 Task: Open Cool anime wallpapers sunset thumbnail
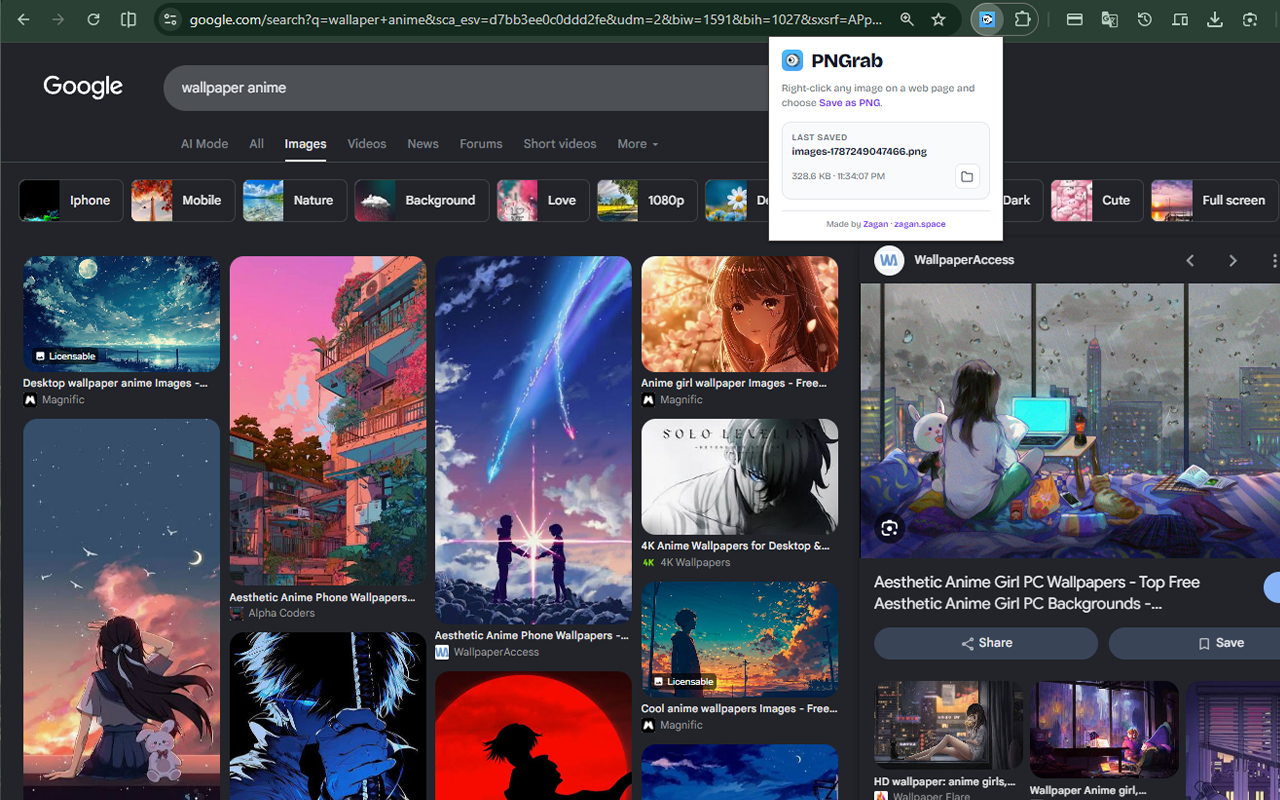[739, 639]
